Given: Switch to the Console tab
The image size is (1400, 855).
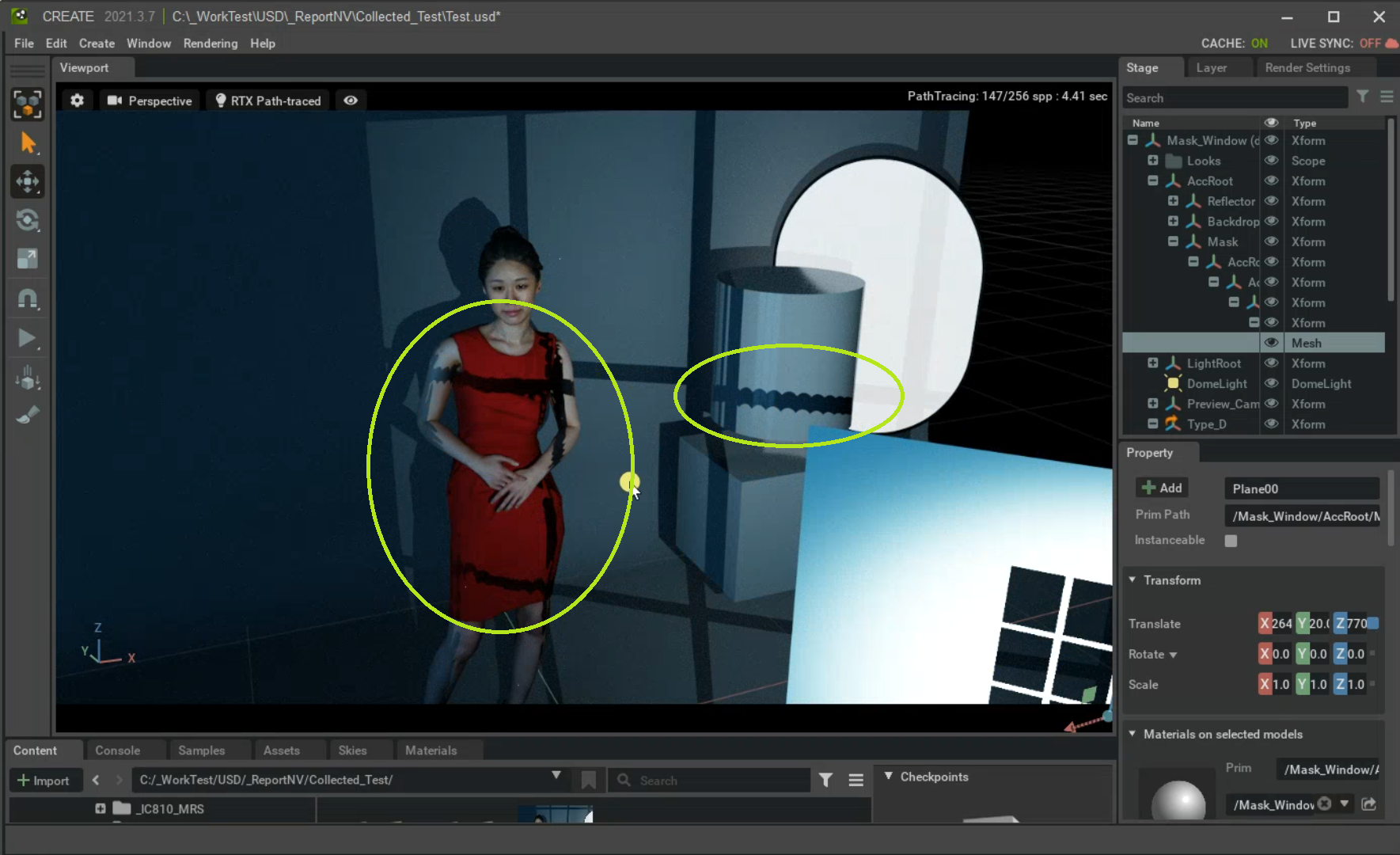Looking at the screenshot, I should [x=118, y=750].
